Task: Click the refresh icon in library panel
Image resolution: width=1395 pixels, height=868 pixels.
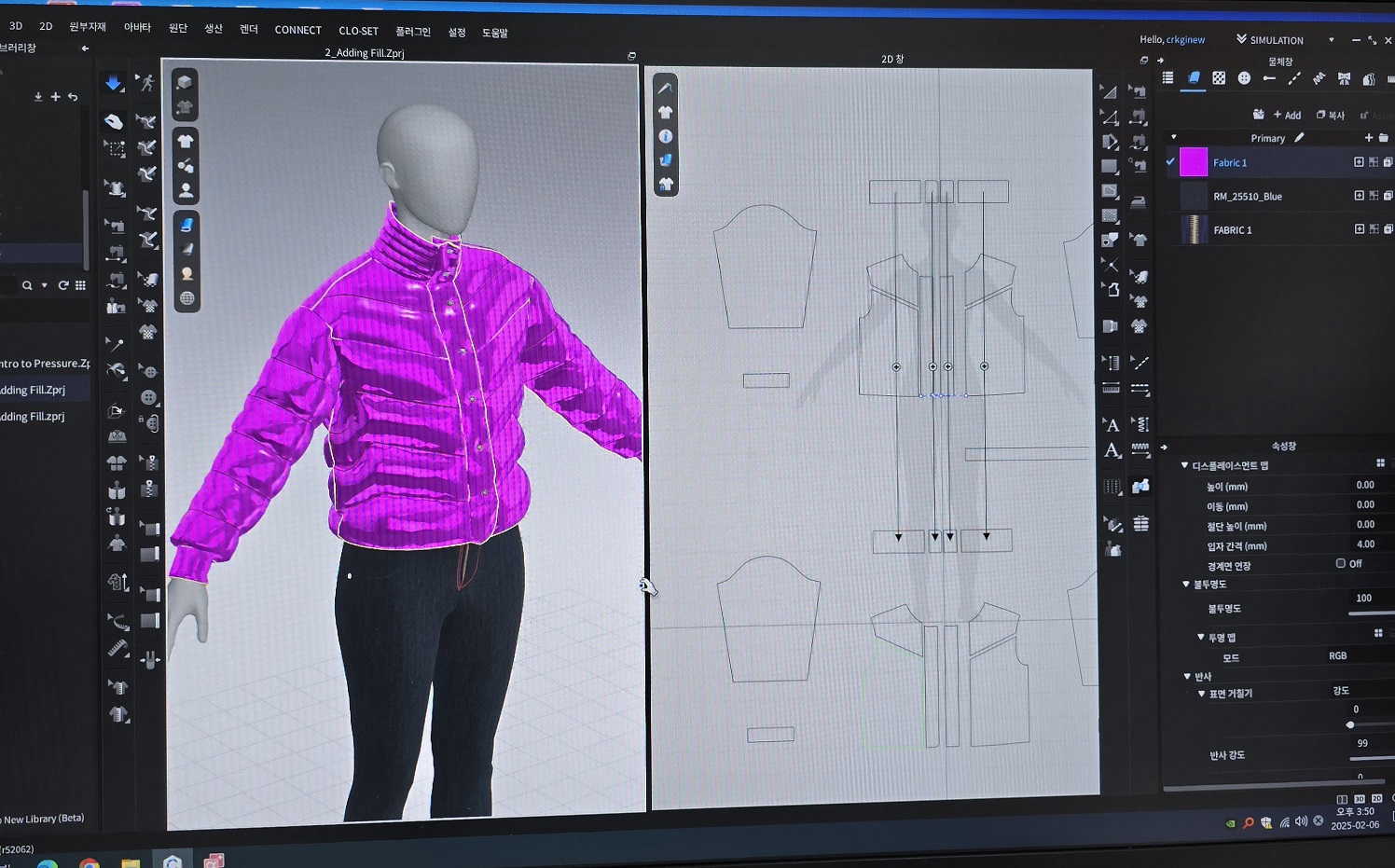Action: pyautogui.click(x=63, y=285)
